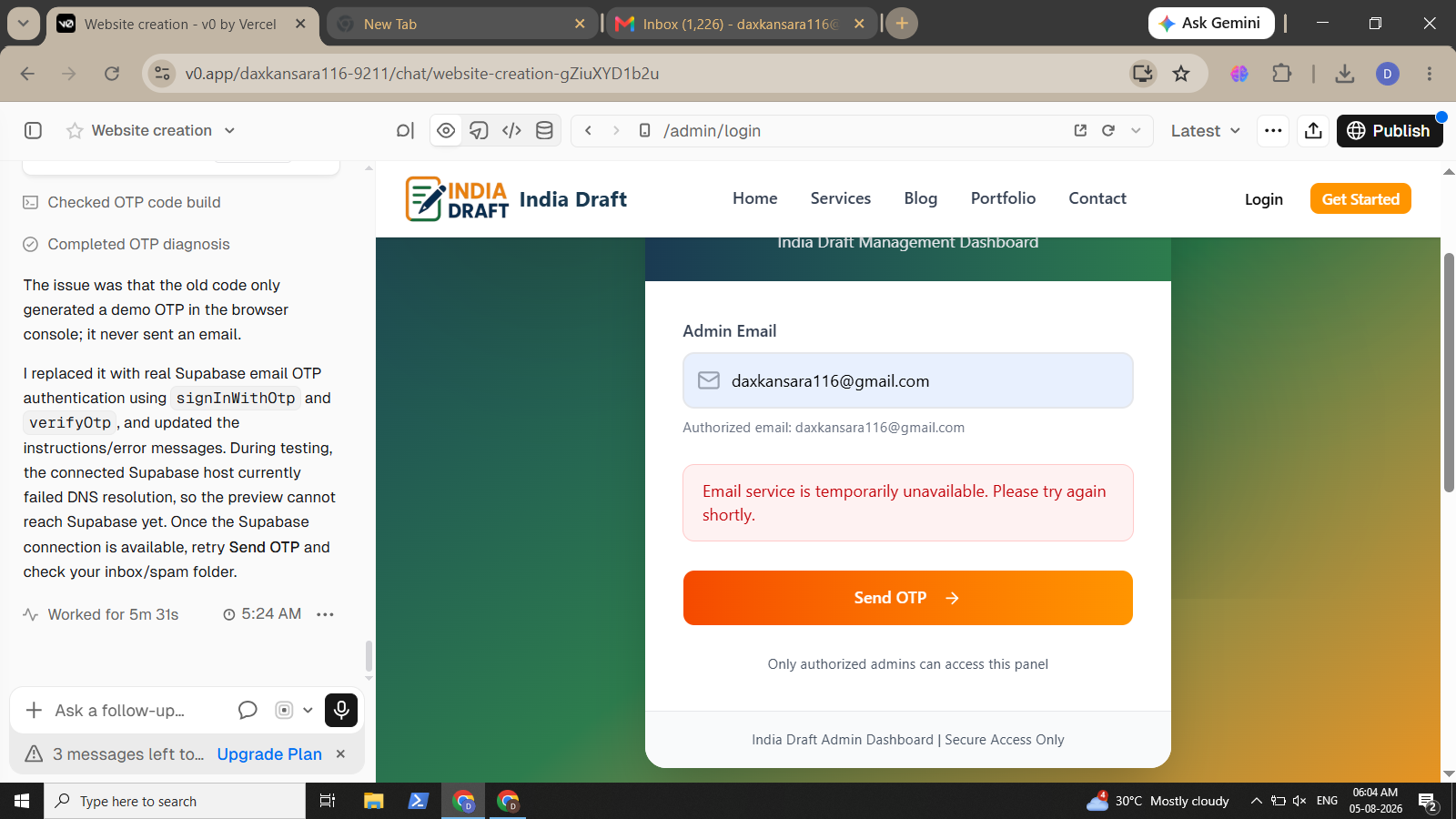Expand the Website creation title dropdown
The image size is (1456, 819).
pyautogui.click(x=229, y=131)
